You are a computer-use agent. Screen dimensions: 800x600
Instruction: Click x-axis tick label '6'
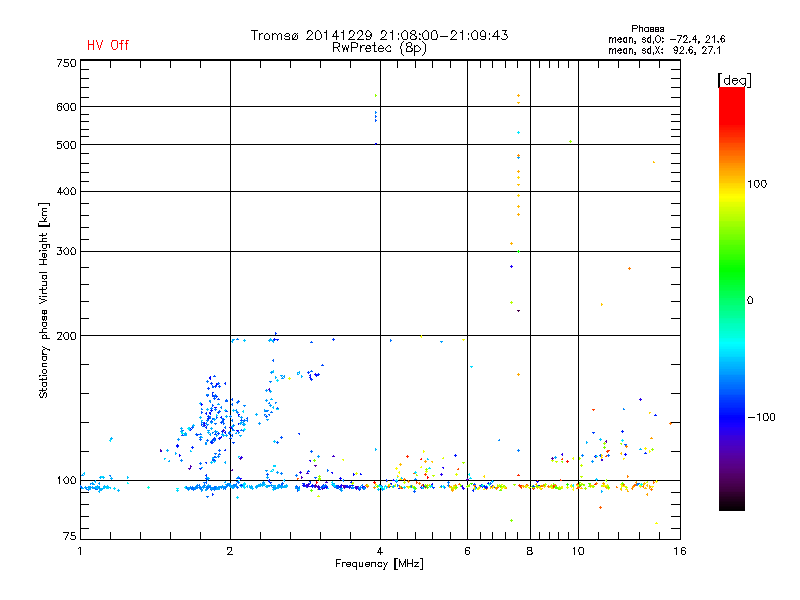[x=467, y=551]
